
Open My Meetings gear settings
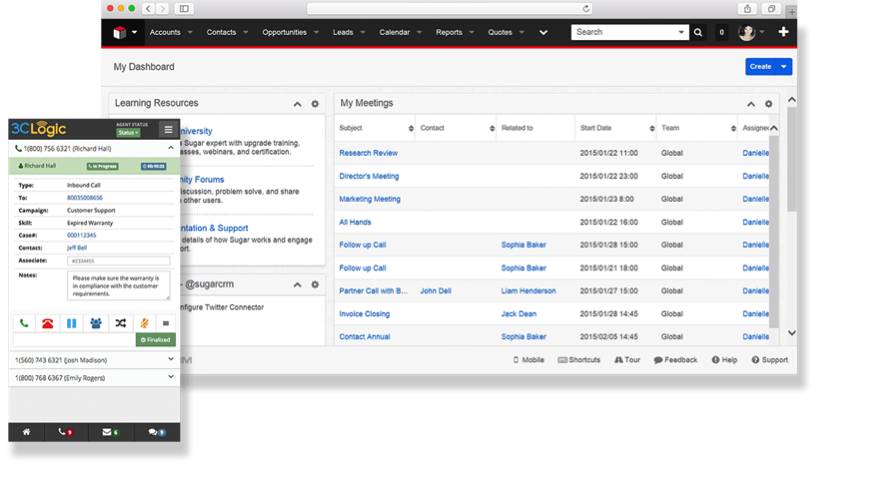tap(768, 104)
